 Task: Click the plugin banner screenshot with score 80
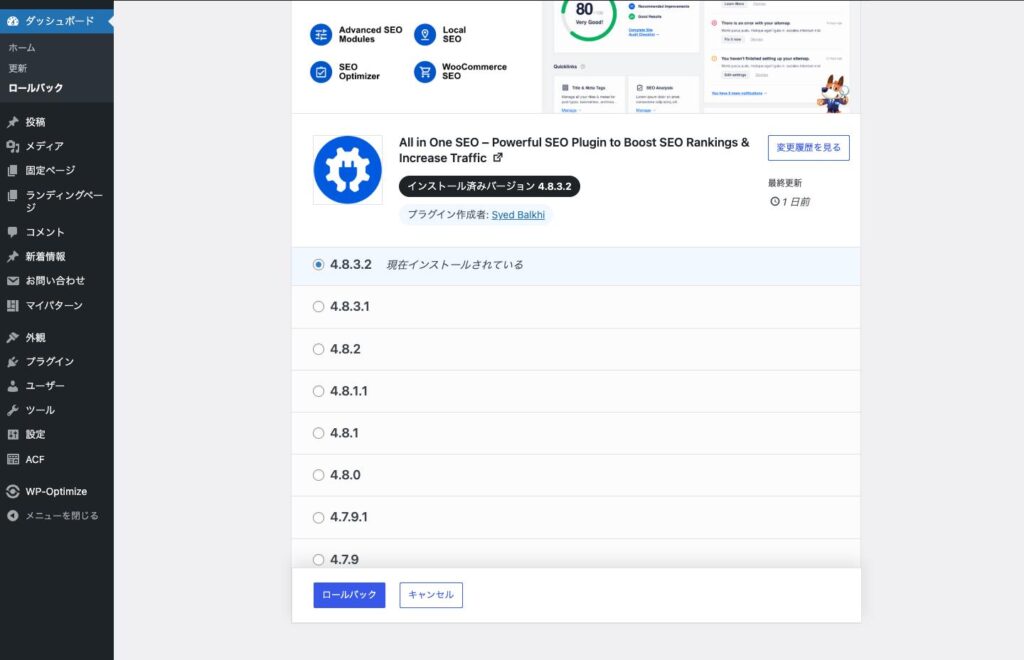pos(701,57)
